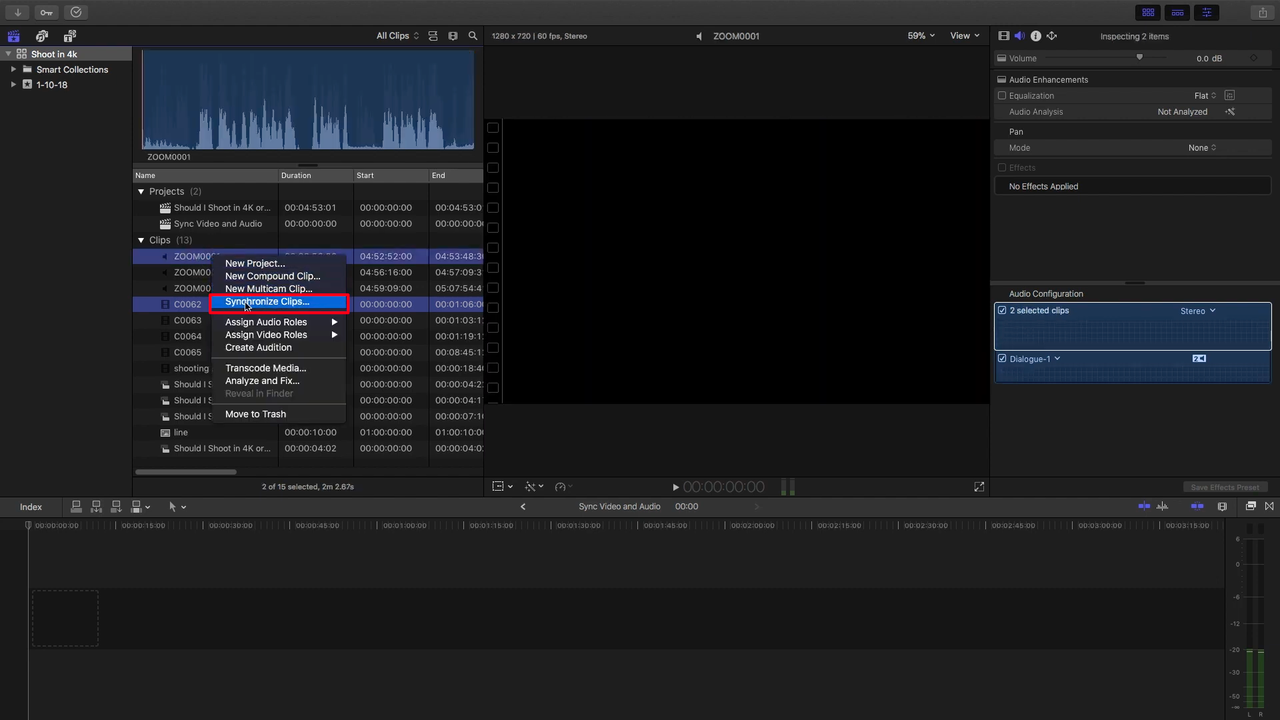Enable the Equalization checkbox
1280x720 pixels.
(1002, 95)
